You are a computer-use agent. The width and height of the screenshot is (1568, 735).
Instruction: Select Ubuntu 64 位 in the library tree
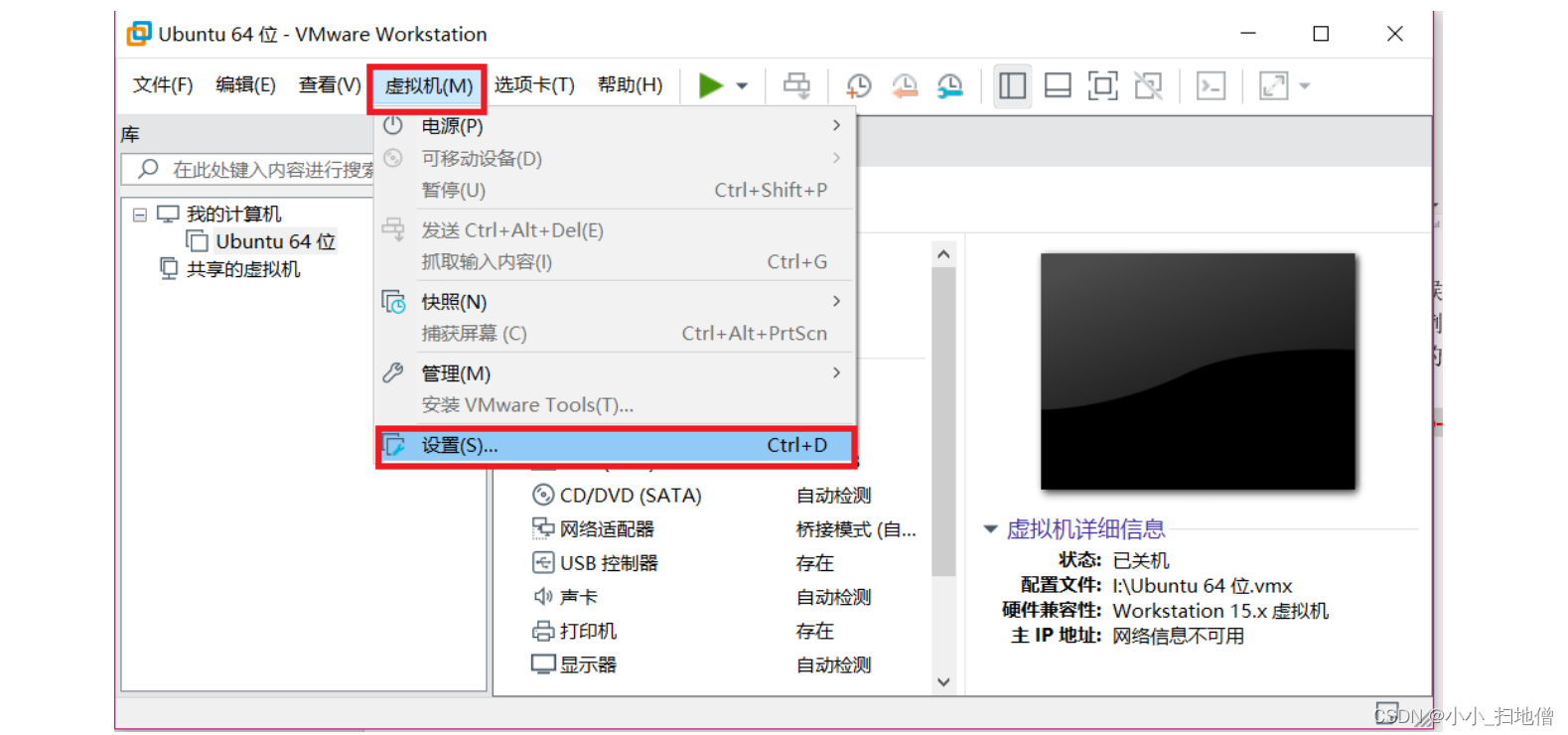[x=275, y=241]
